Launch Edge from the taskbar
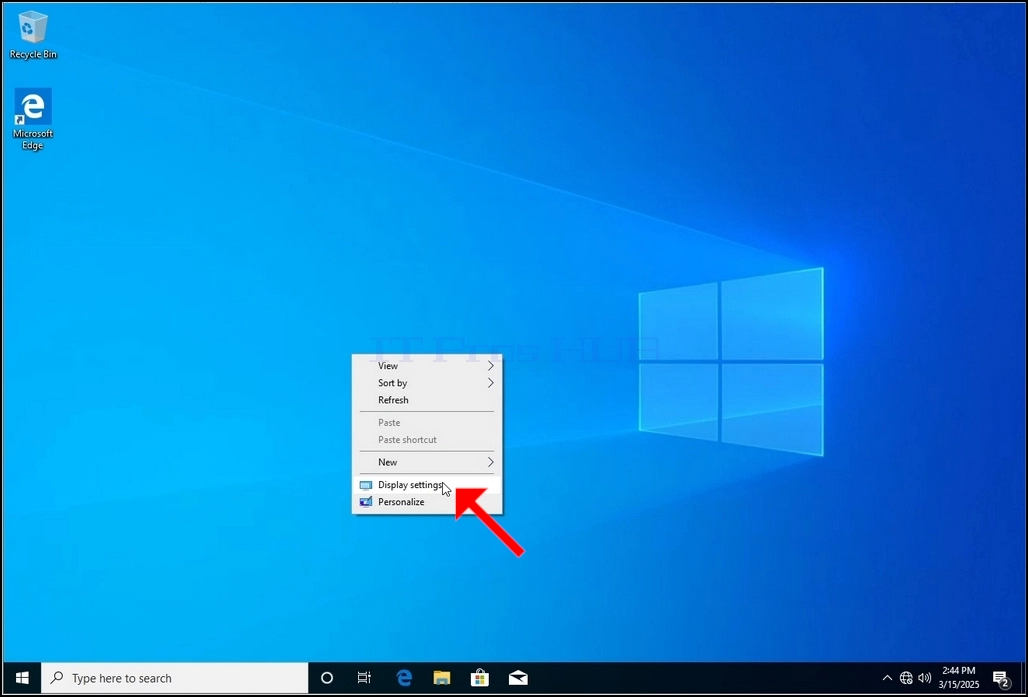Viewport: 1028px width, 697px height. [404, 678]
